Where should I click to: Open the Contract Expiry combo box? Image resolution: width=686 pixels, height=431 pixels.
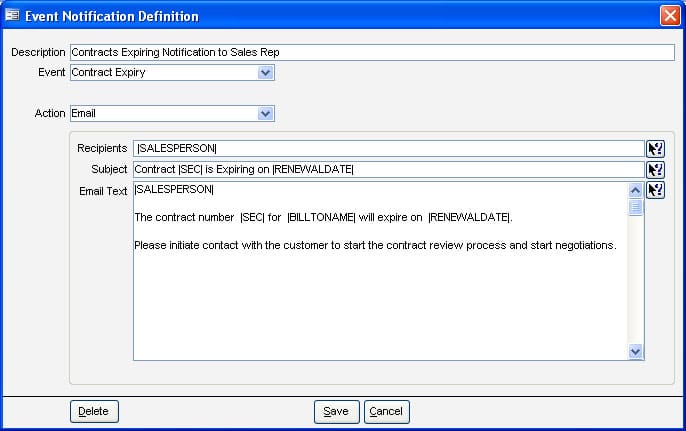(172, 73)
